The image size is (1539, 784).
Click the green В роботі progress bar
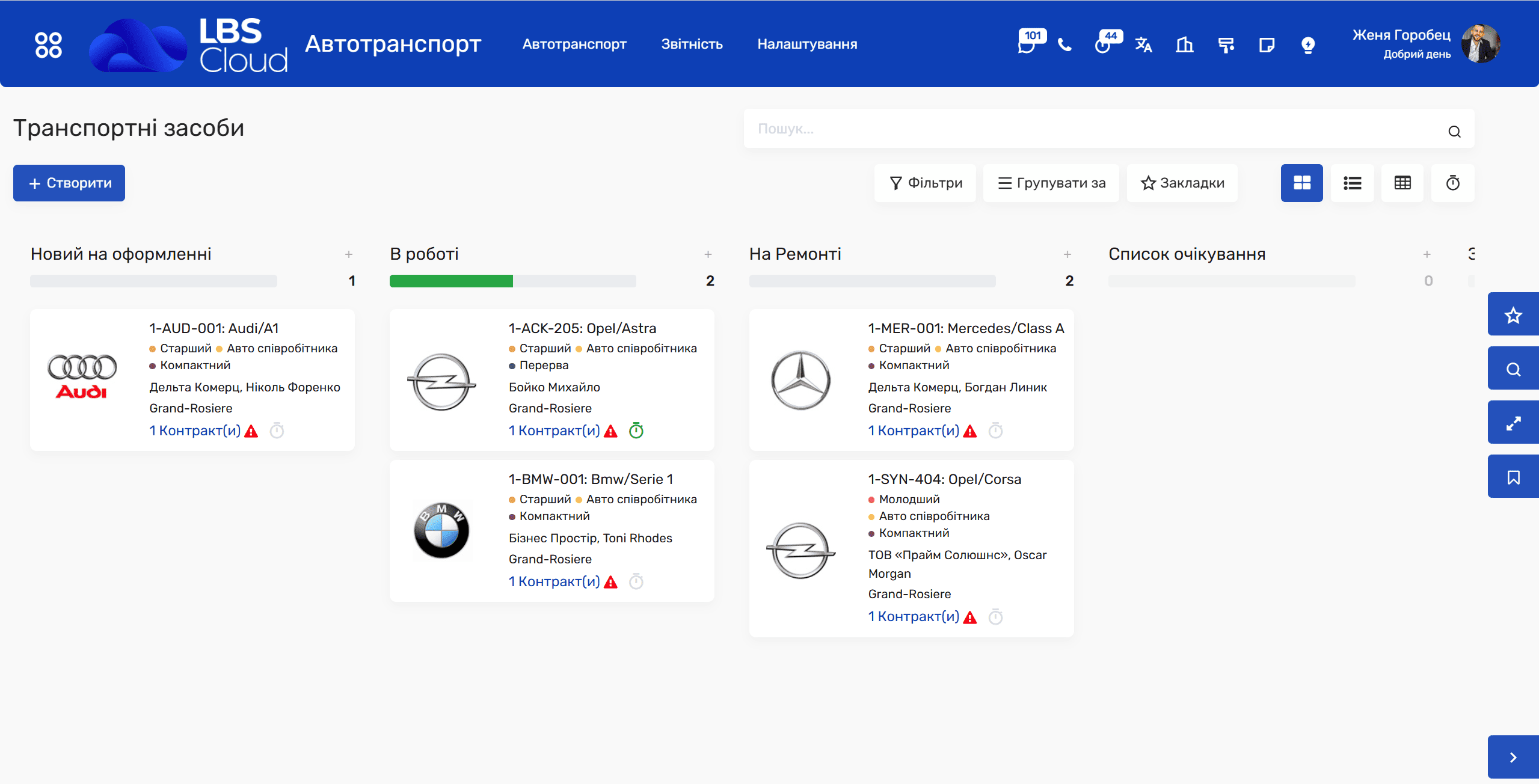coord(451,281)
